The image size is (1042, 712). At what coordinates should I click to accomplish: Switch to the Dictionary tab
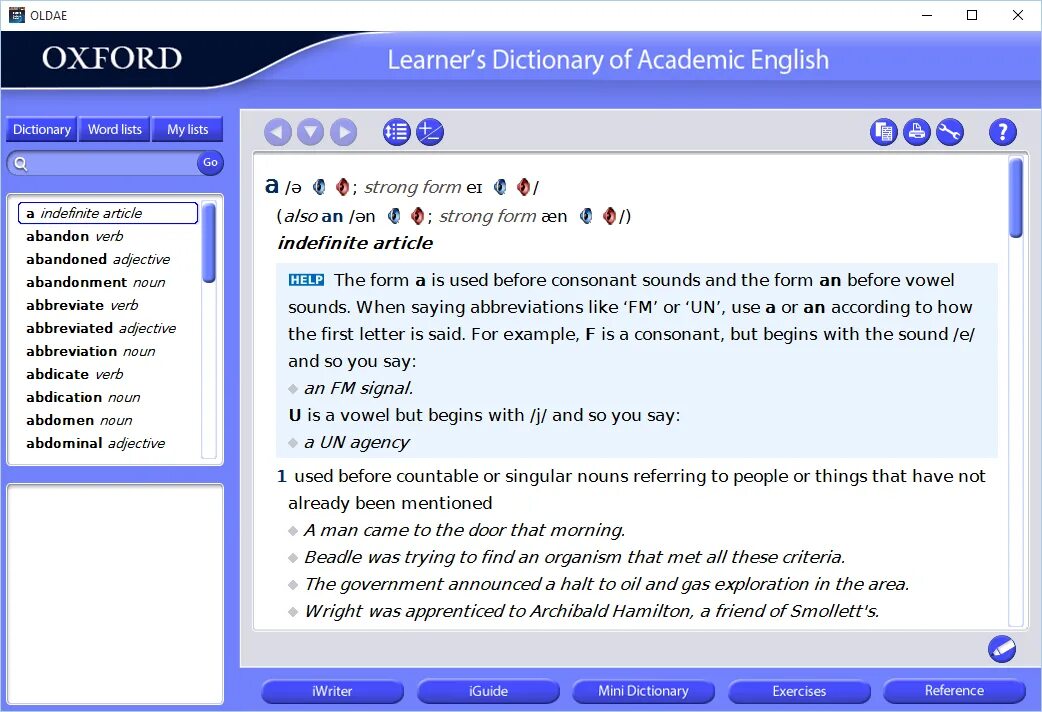[42, 130]
